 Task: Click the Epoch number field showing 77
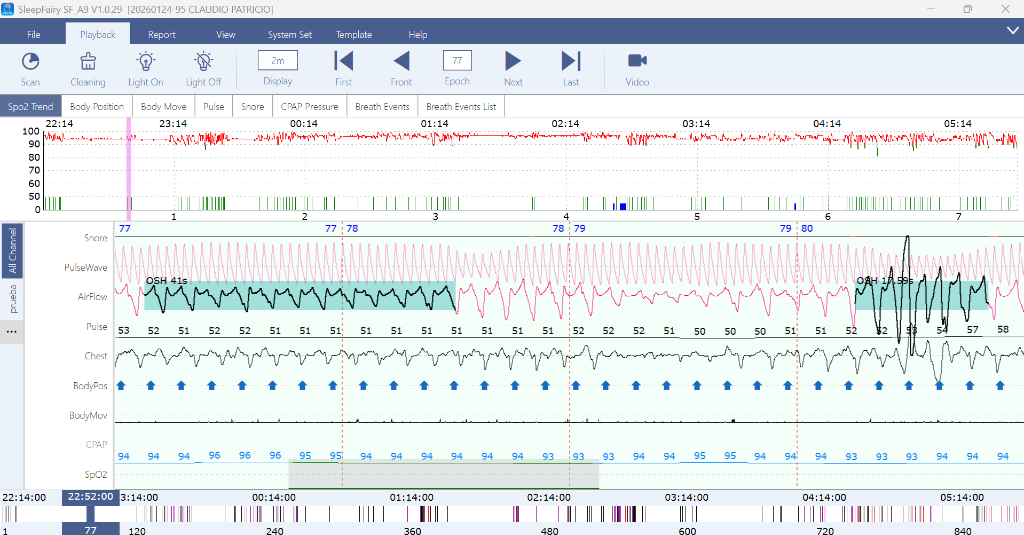tap(457, 61)
